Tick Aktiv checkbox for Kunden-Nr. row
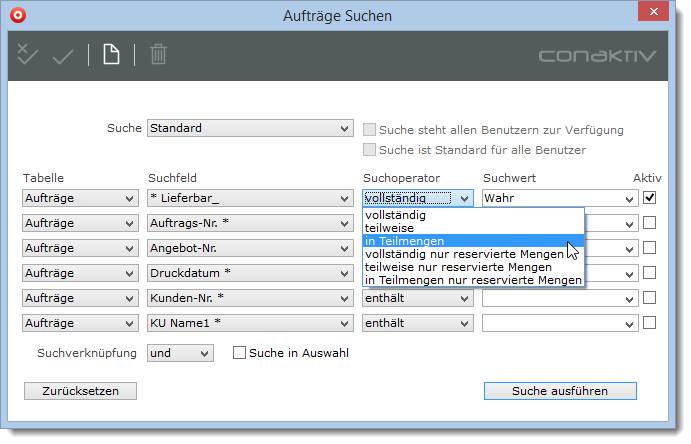Viewport: 691px width, 444px height. point(649,298)
